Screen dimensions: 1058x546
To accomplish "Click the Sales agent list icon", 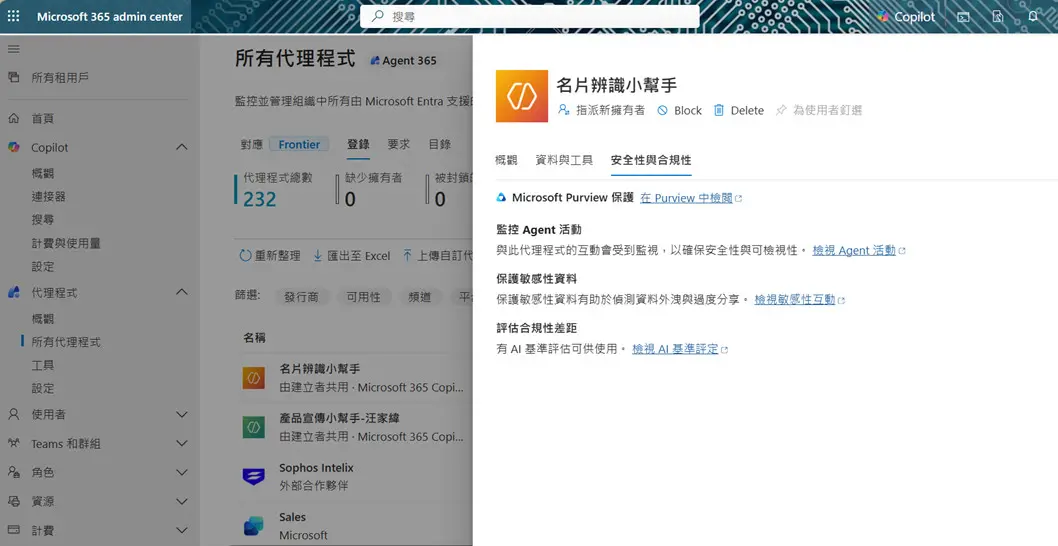I will (254, 526).
